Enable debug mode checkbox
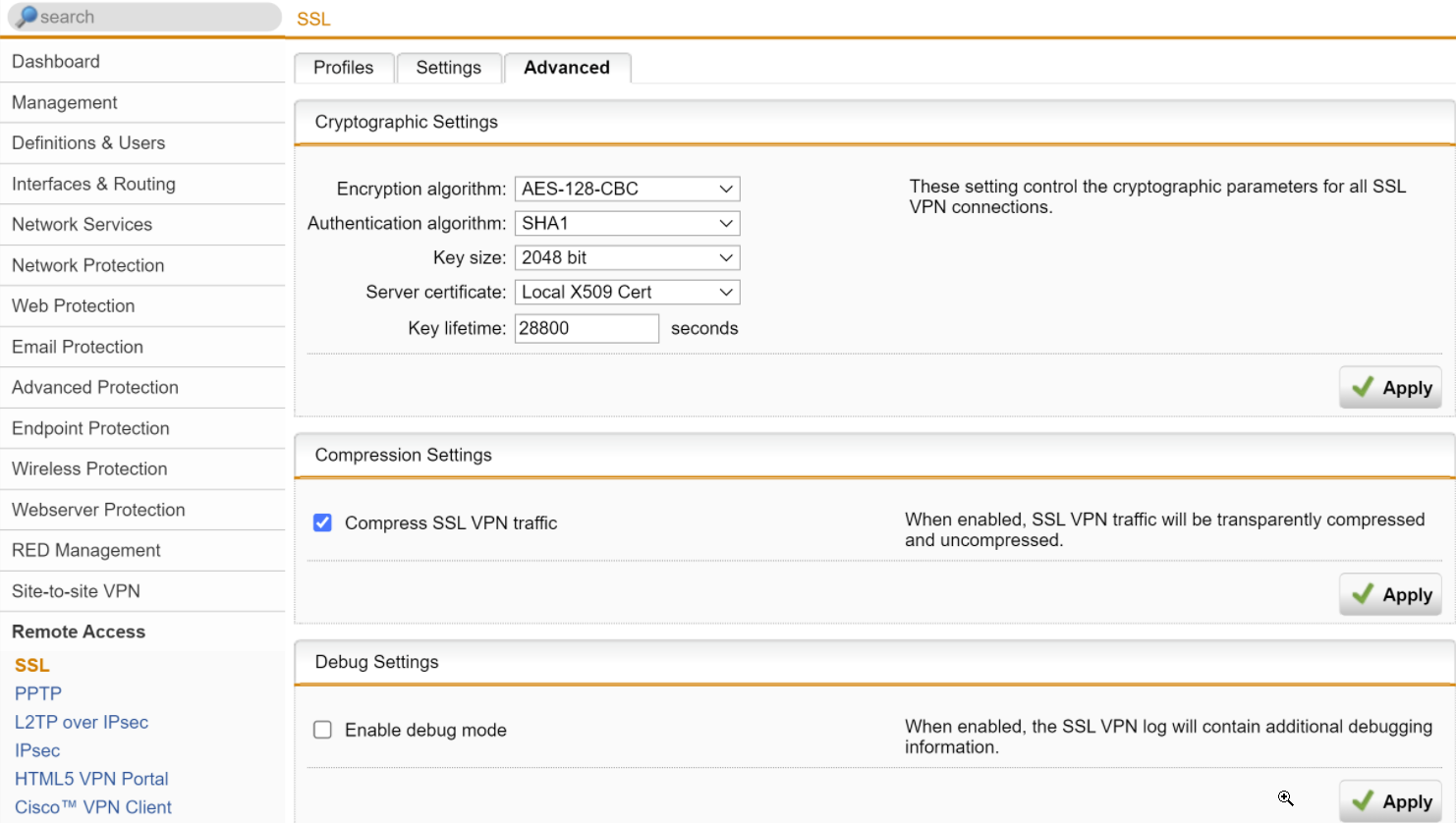1456x823 pixels. tap(322, 730)
